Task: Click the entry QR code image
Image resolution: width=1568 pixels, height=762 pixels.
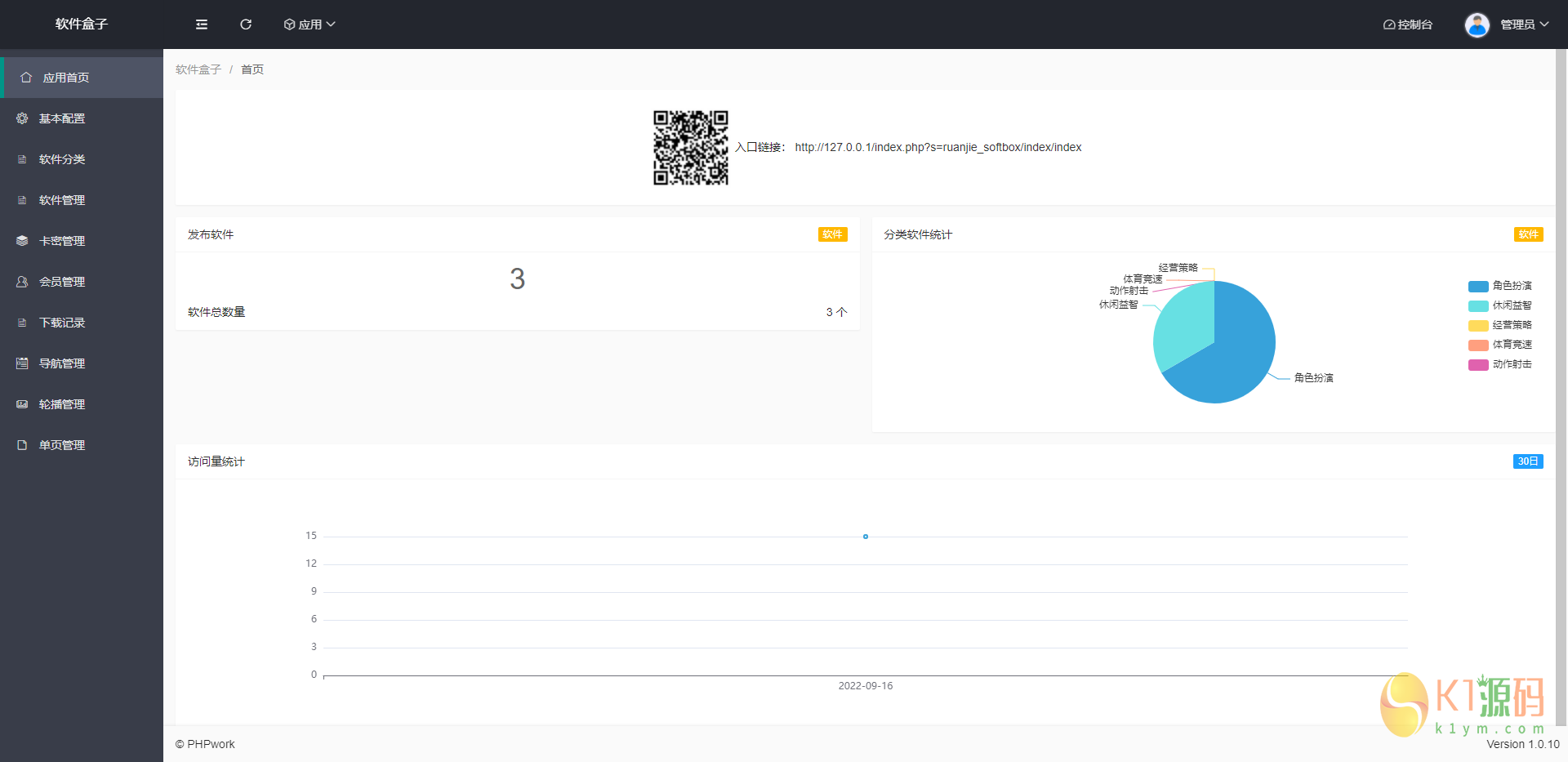Action: [x=690, y=148]
